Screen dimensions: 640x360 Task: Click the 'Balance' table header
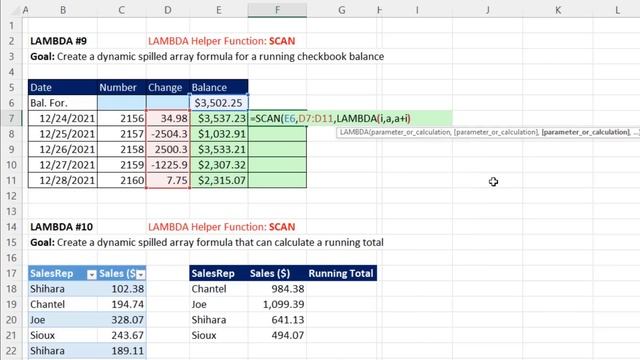219,87
